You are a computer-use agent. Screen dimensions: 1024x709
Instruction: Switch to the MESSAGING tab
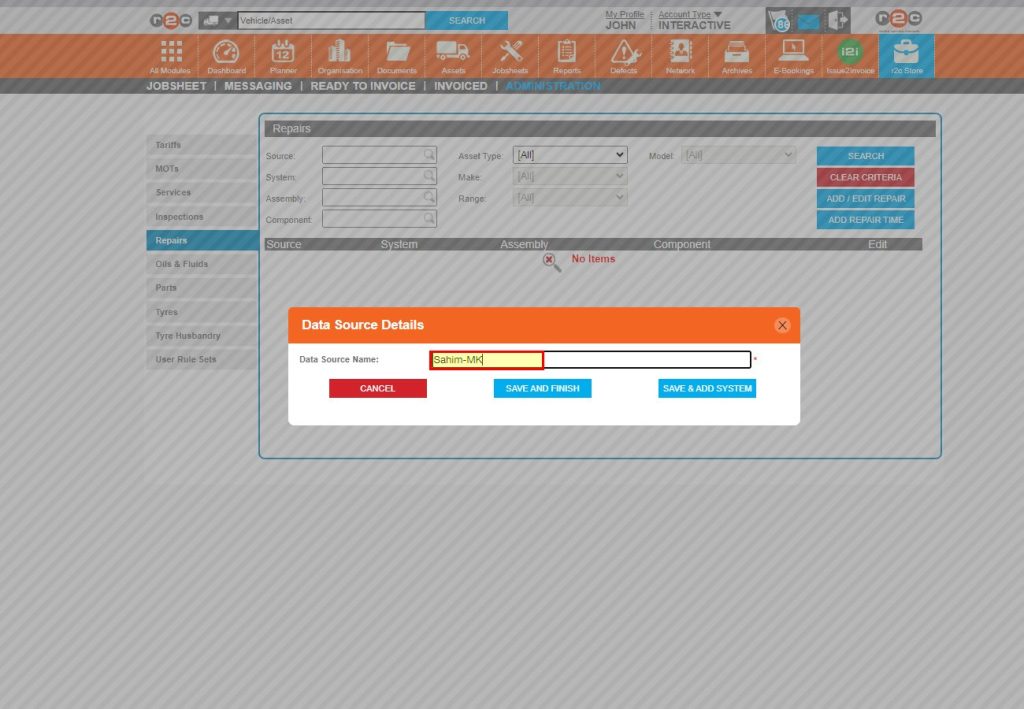(x=258, y=86)
